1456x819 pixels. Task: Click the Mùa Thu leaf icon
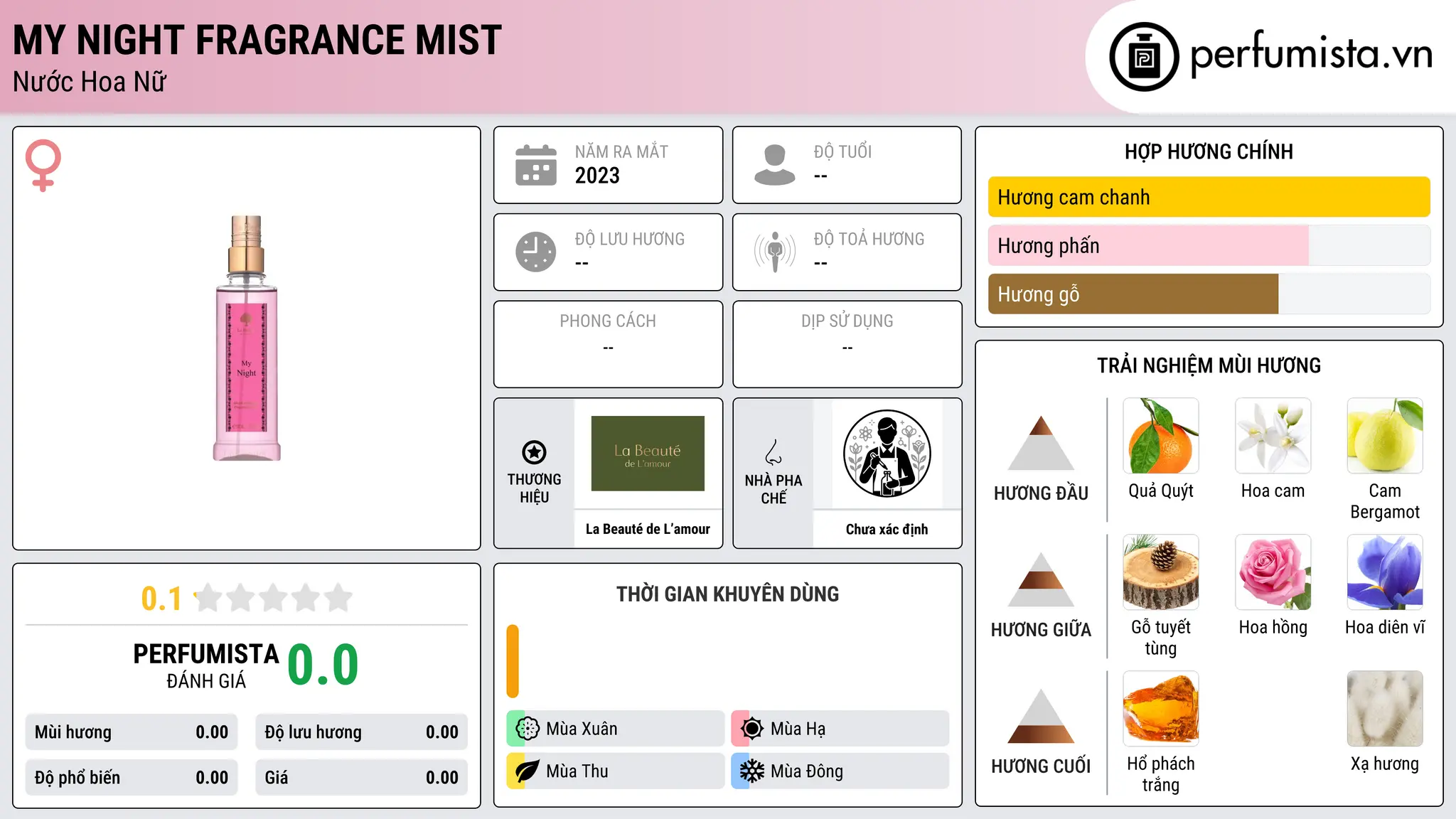pyautogui.click(x=528, y=771)
